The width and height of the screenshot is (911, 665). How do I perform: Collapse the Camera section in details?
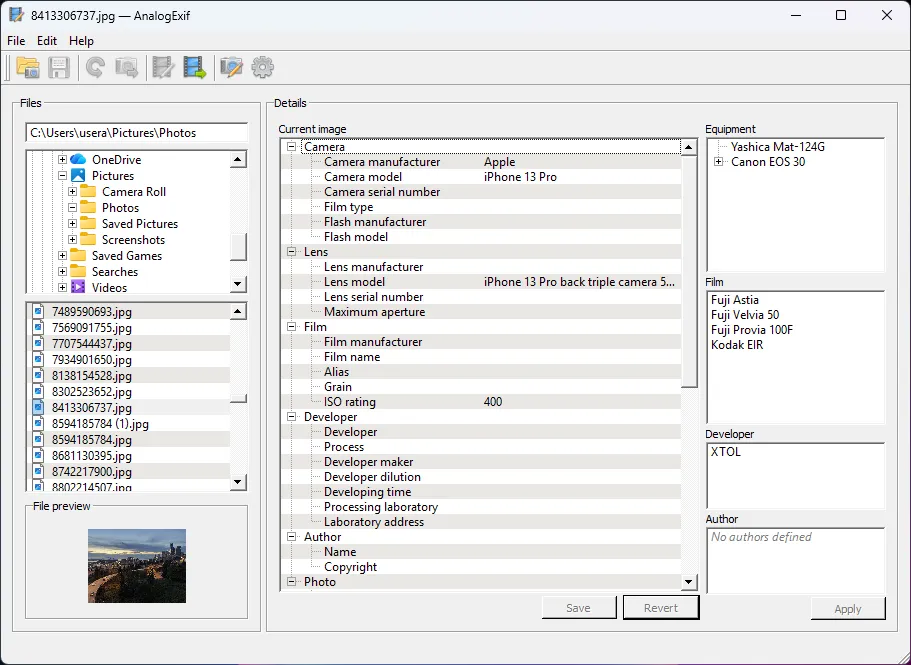tap(292, 147)
